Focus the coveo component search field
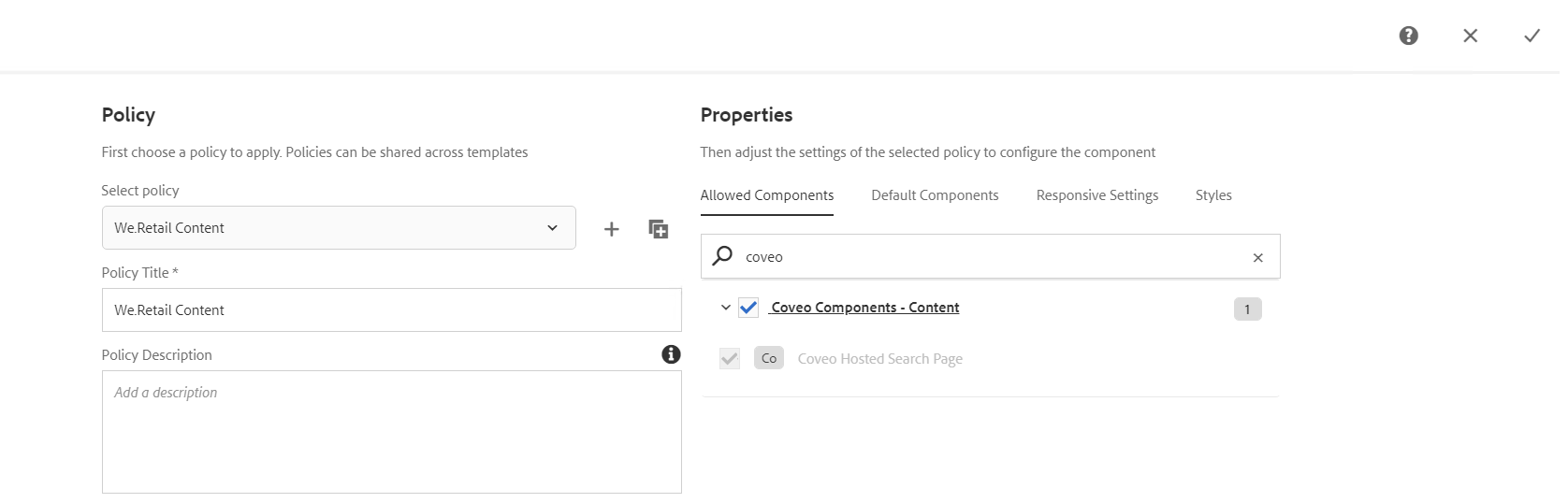This screenshot has height=503, width=1568. point(991,256)
